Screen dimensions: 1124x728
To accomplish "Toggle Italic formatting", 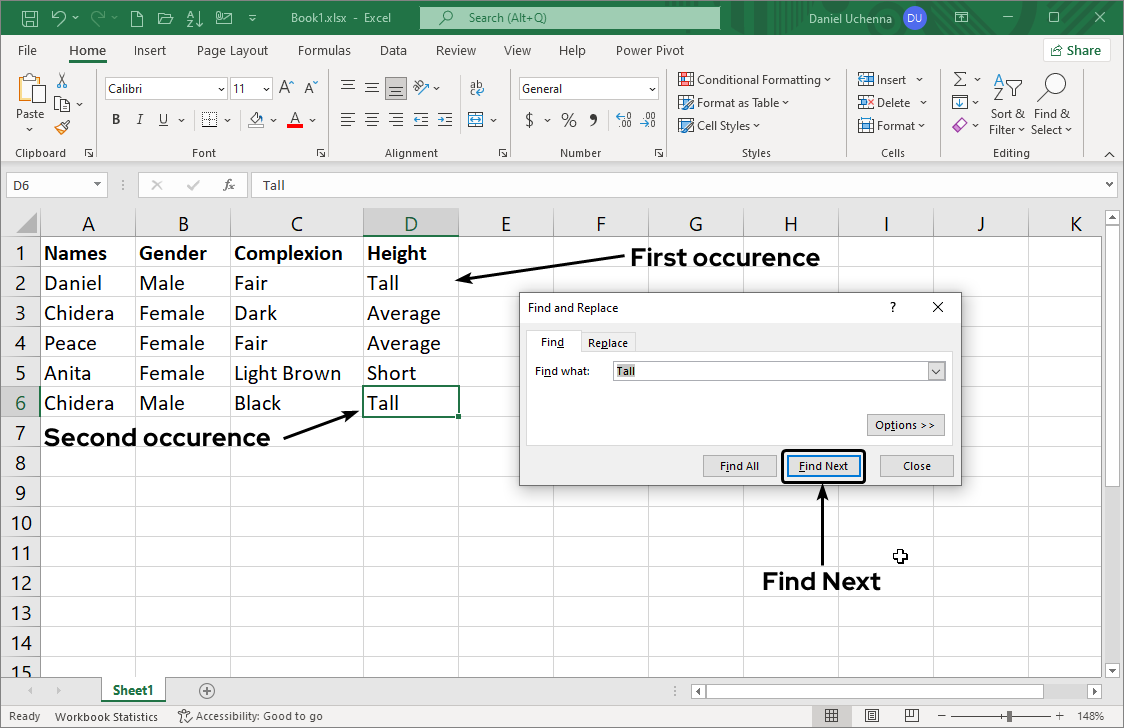I will pyautogui.click(x=139, y=120).
